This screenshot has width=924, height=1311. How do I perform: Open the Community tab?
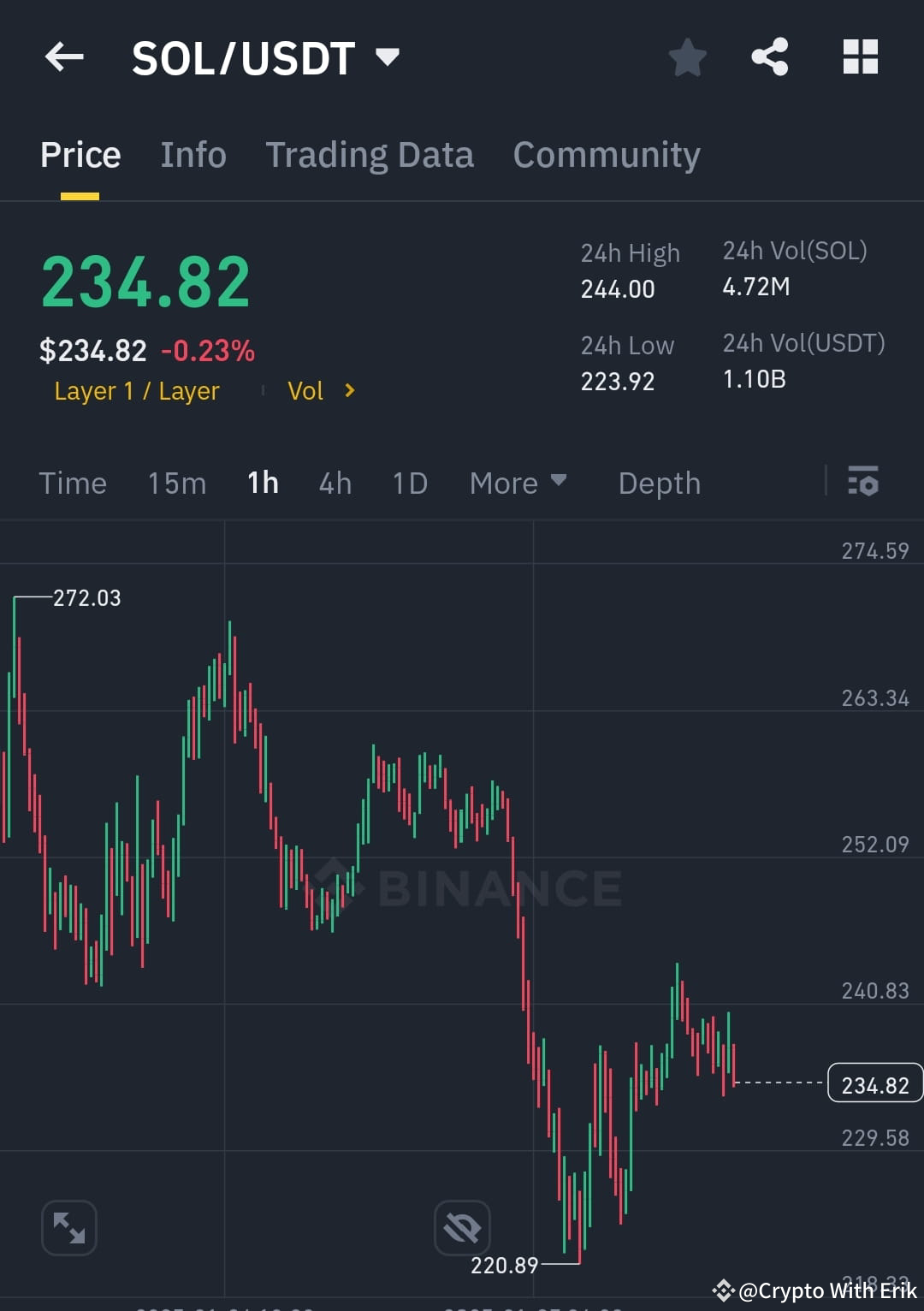click(x=606, y=154)
